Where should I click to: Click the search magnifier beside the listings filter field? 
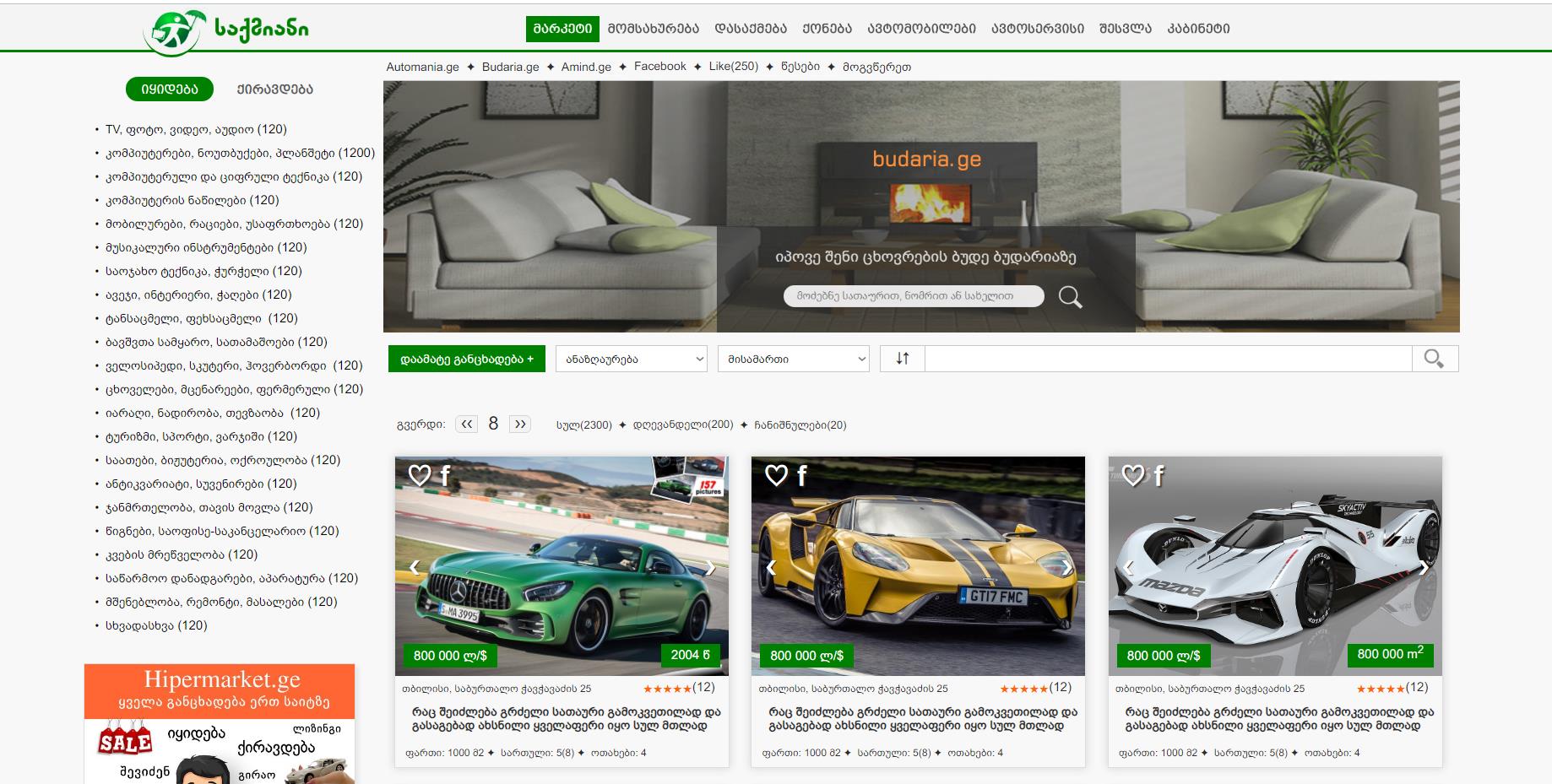(1435, 359)
